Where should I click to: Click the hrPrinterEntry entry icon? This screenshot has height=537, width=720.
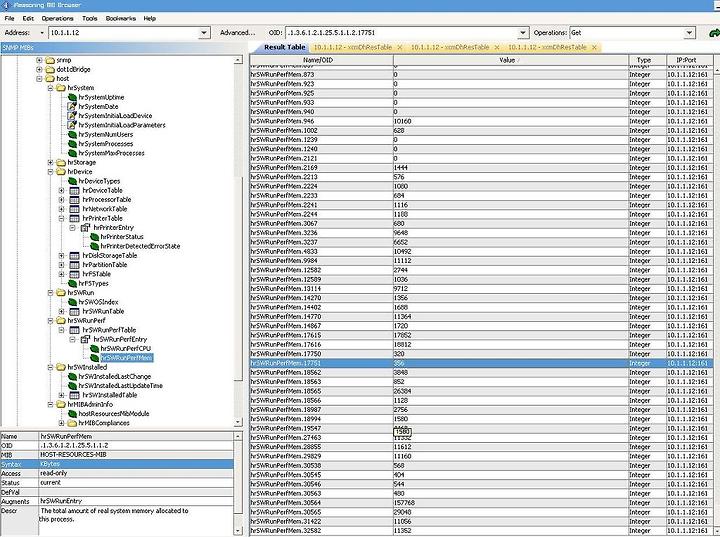pyautogui.click(x=85, y=227)
